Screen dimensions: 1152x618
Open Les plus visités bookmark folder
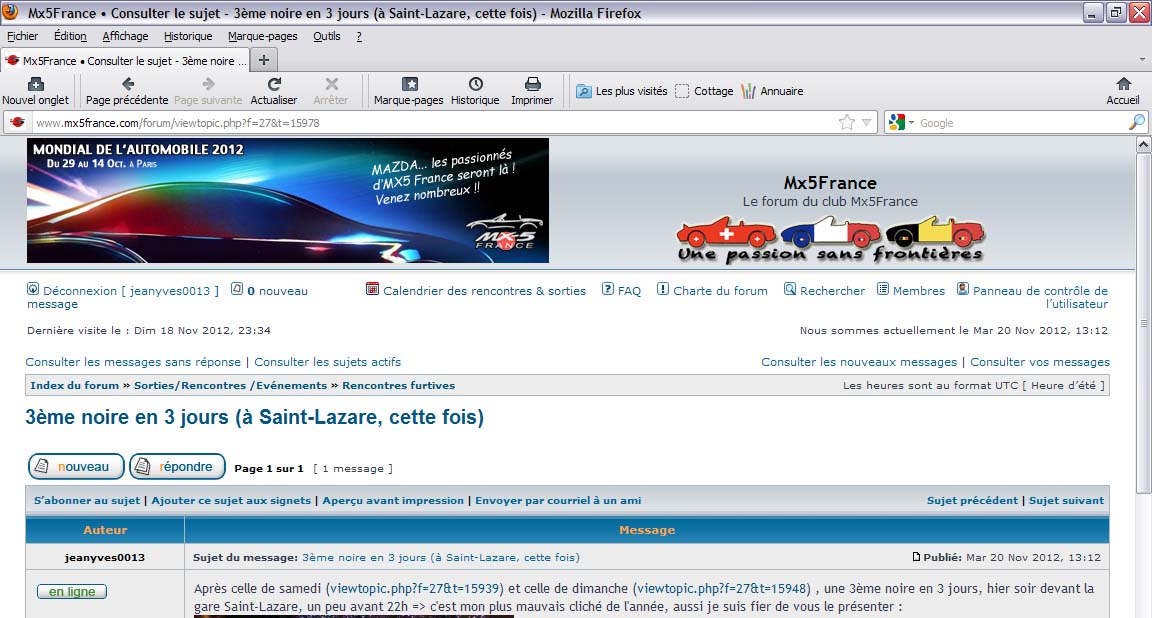coord(622,91)
